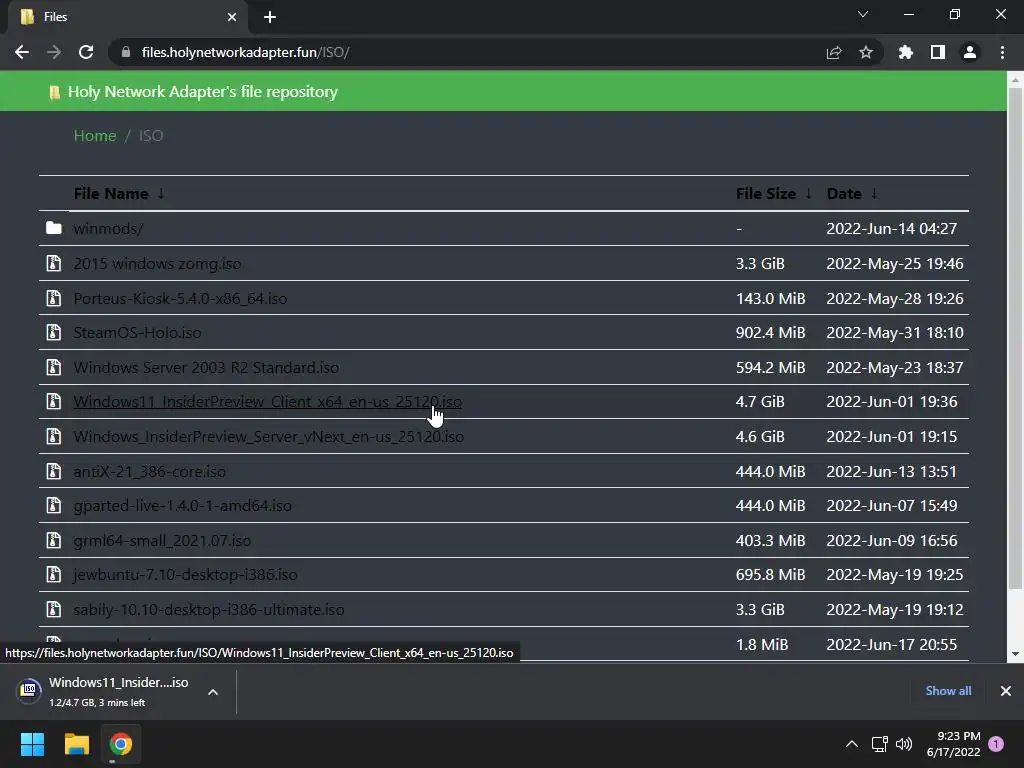Click the file icon beside jewbuntu-7.10 iso
The height and width of the screenshot is (768, 1024).
[54, 575]
